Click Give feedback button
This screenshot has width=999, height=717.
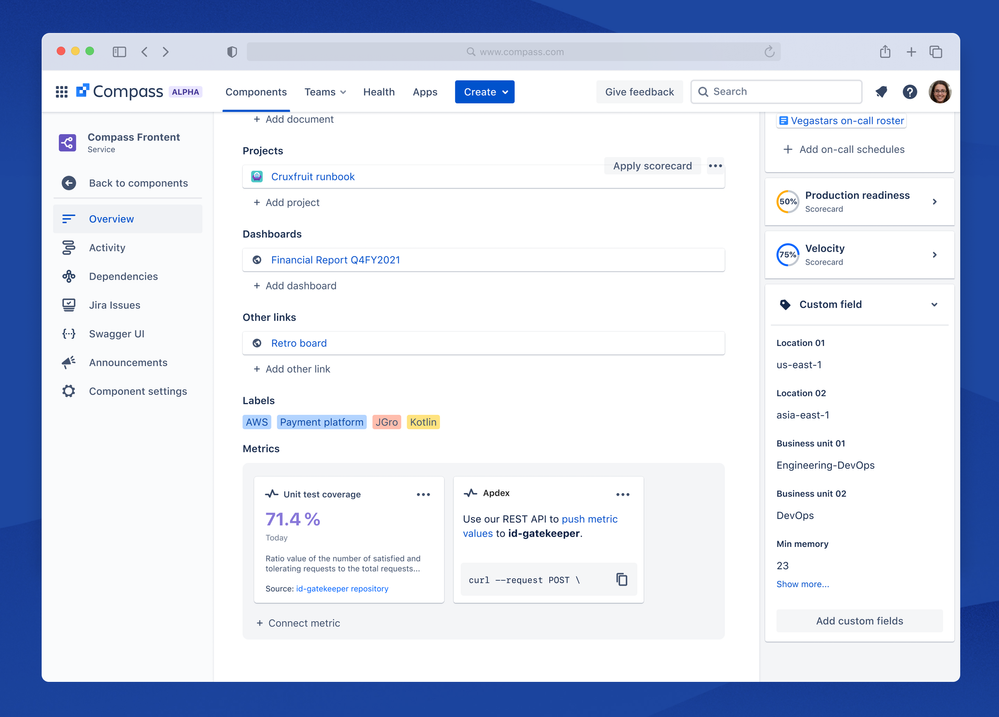(x=640, y=92)
